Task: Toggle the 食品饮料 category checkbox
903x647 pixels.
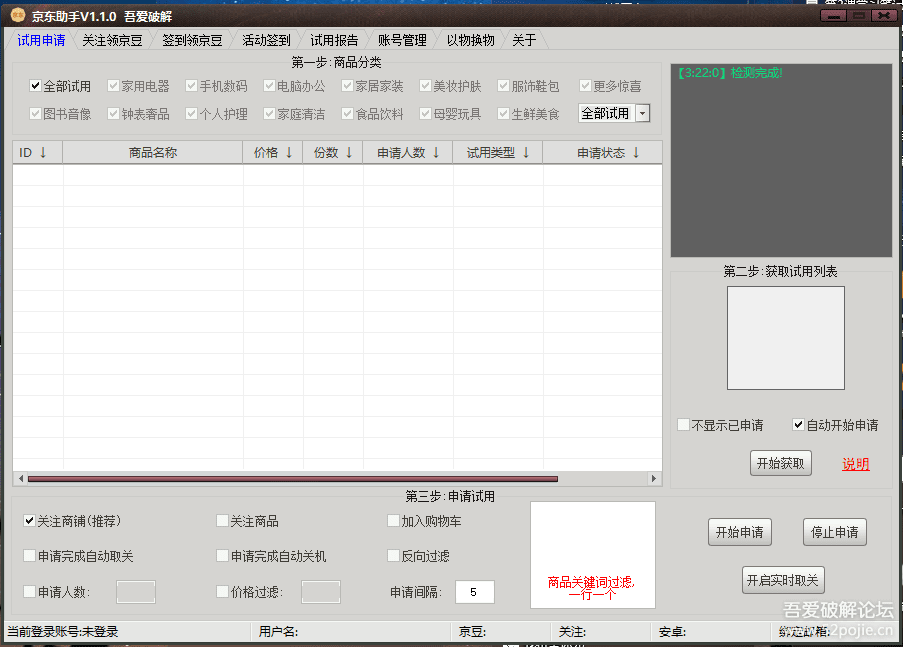Action: pyautogui.click(x=347, y=113)
